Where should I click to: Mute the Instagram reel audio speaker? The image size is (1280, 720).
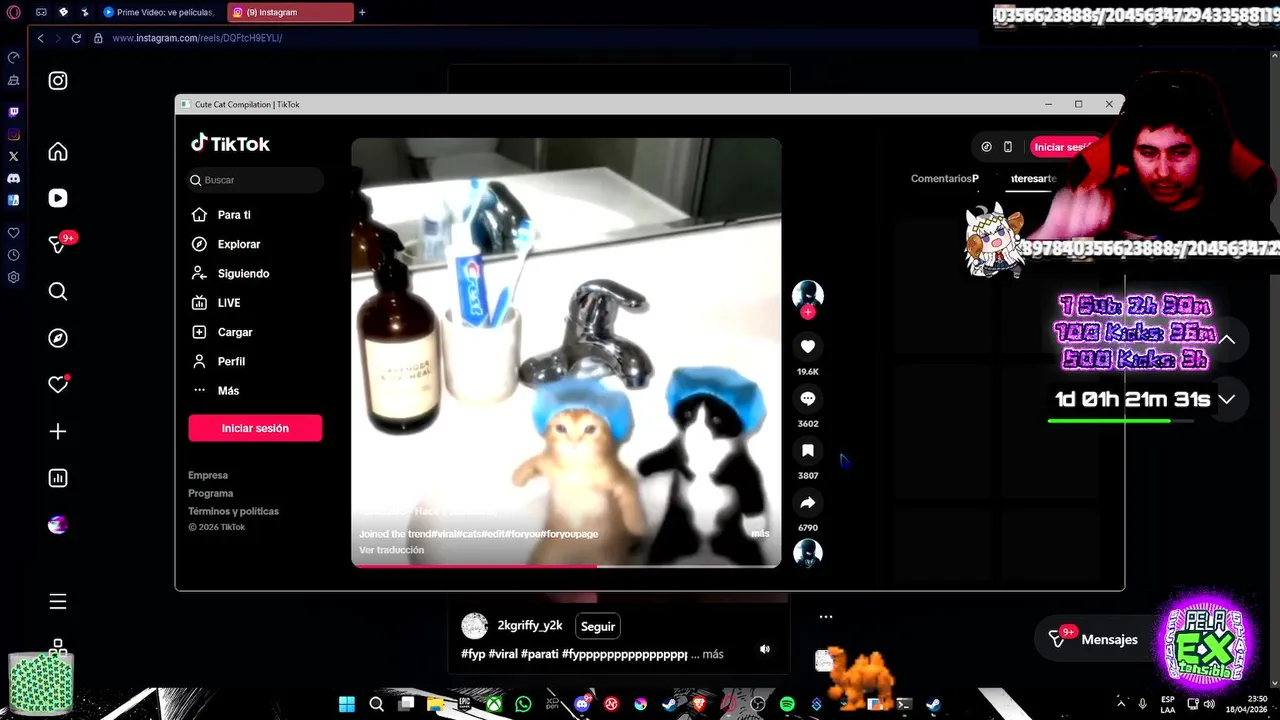tap(765, 649)
